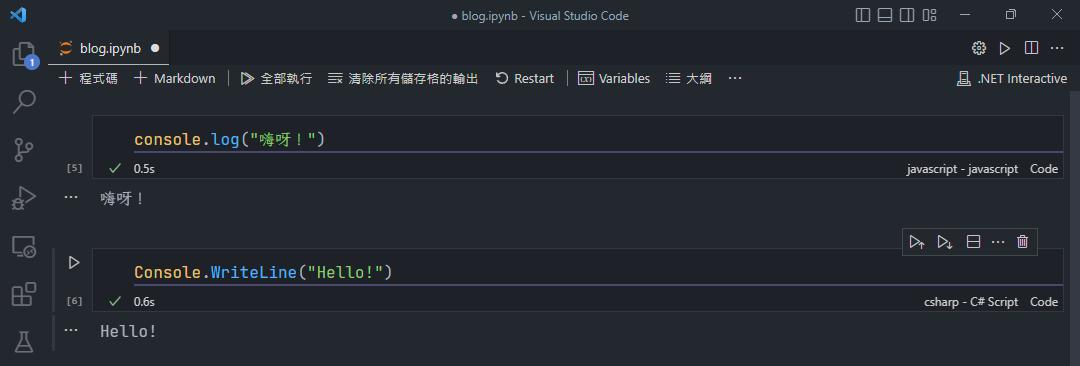Select the blog.ipynb editor tab
The image size is (1080, 366).
[110, 48]
